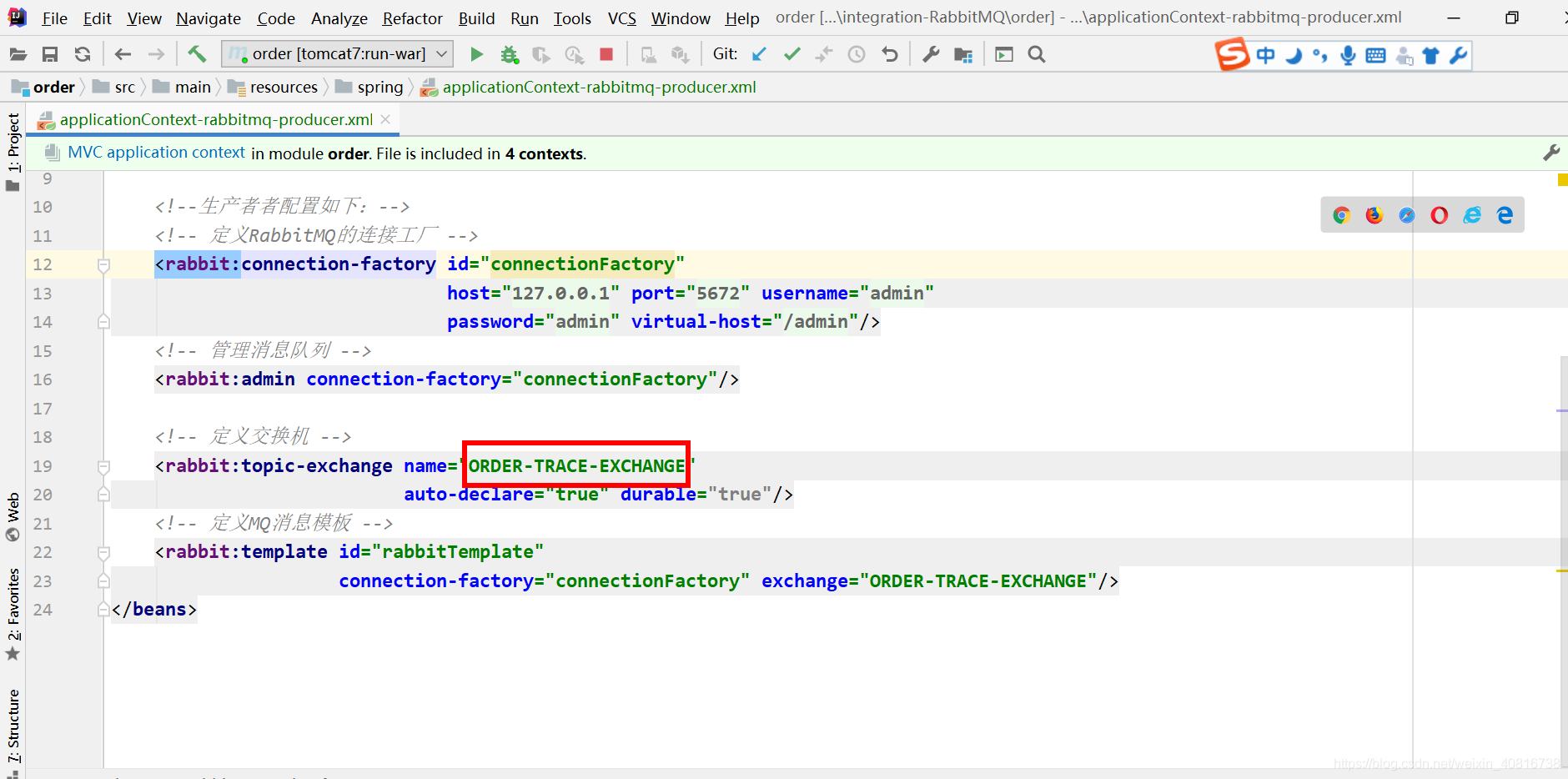Open the Refactor menu
Screen dimensions: 1568x779
[413, 18]
